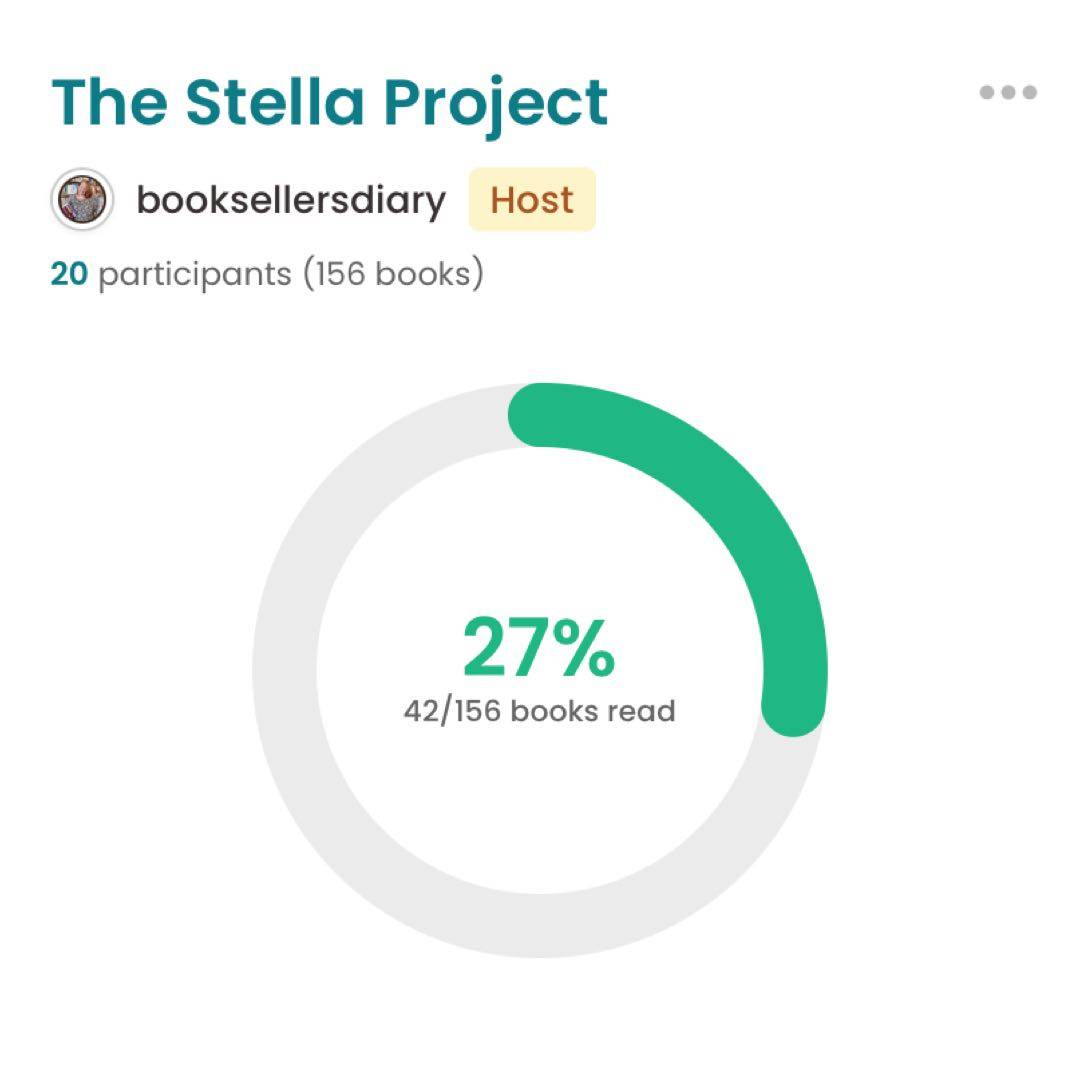Click the gray ring's left side
Screen dimensions: 1080x1080
click(285, 670)
